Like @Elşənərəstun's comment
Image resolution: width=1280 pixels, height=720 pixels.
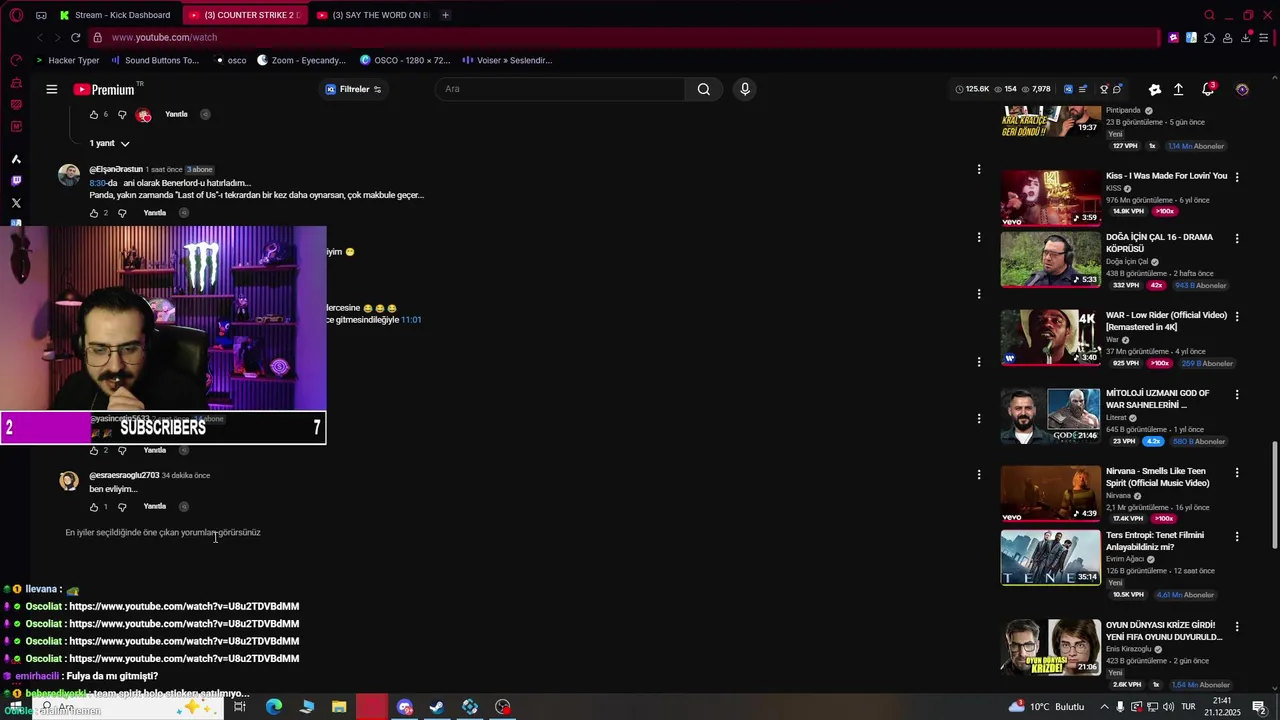tap(95, 213)
